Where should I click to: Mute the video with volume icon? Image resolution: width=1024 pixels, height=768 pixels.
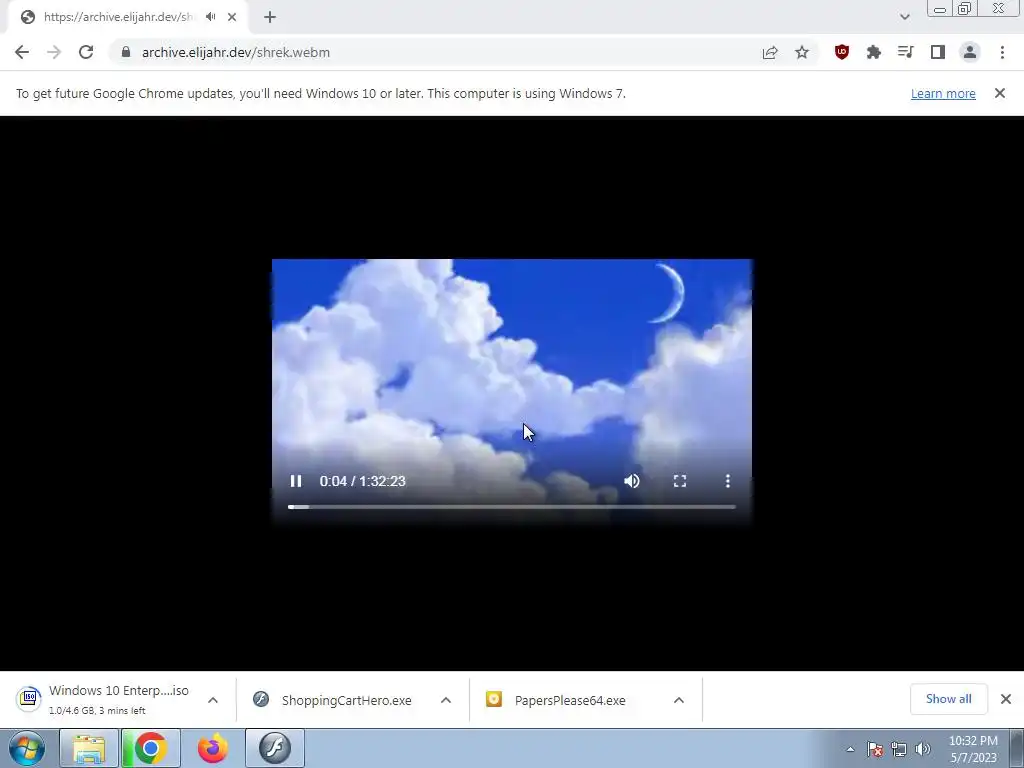(632, 481)
